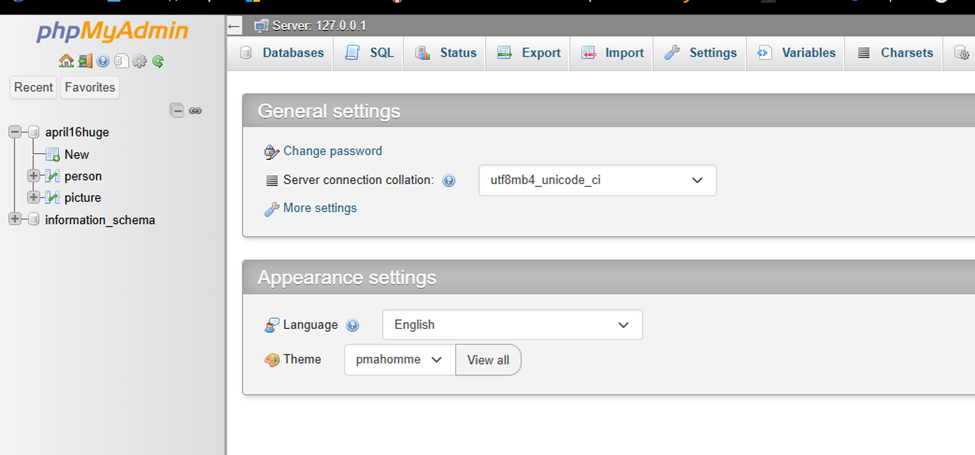
Task: Click the collapse all tree icon
Action: [177, 111]
